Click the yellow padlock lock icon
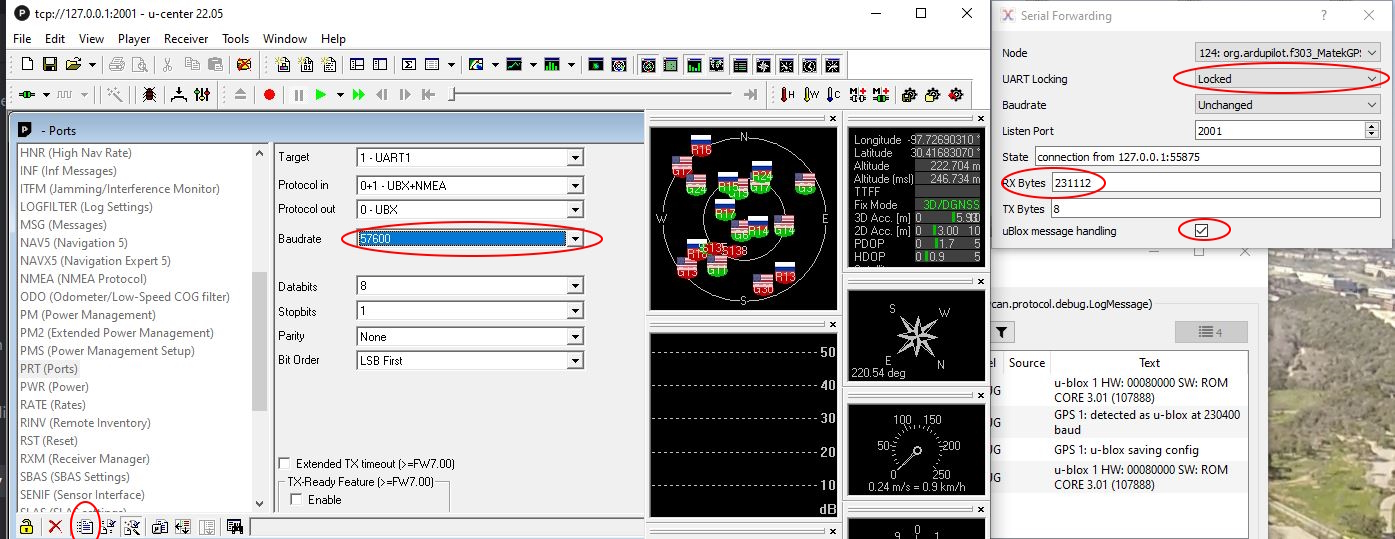Screen dimensions: 1395x539 pyautogui.click(x=27, y=527)
